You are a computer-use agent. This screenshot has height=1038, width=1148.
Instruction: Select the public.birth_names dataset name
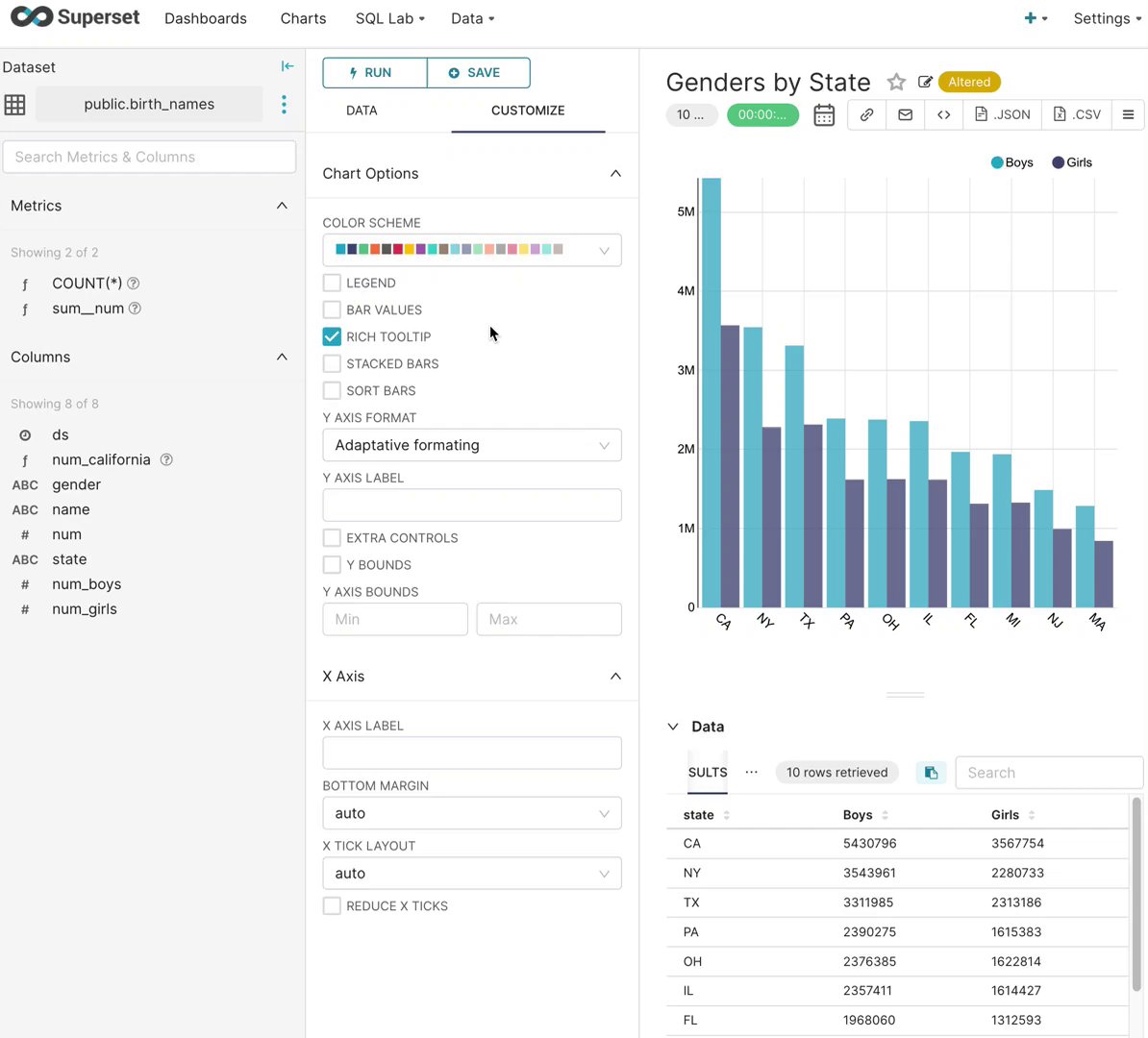[149, 104]
